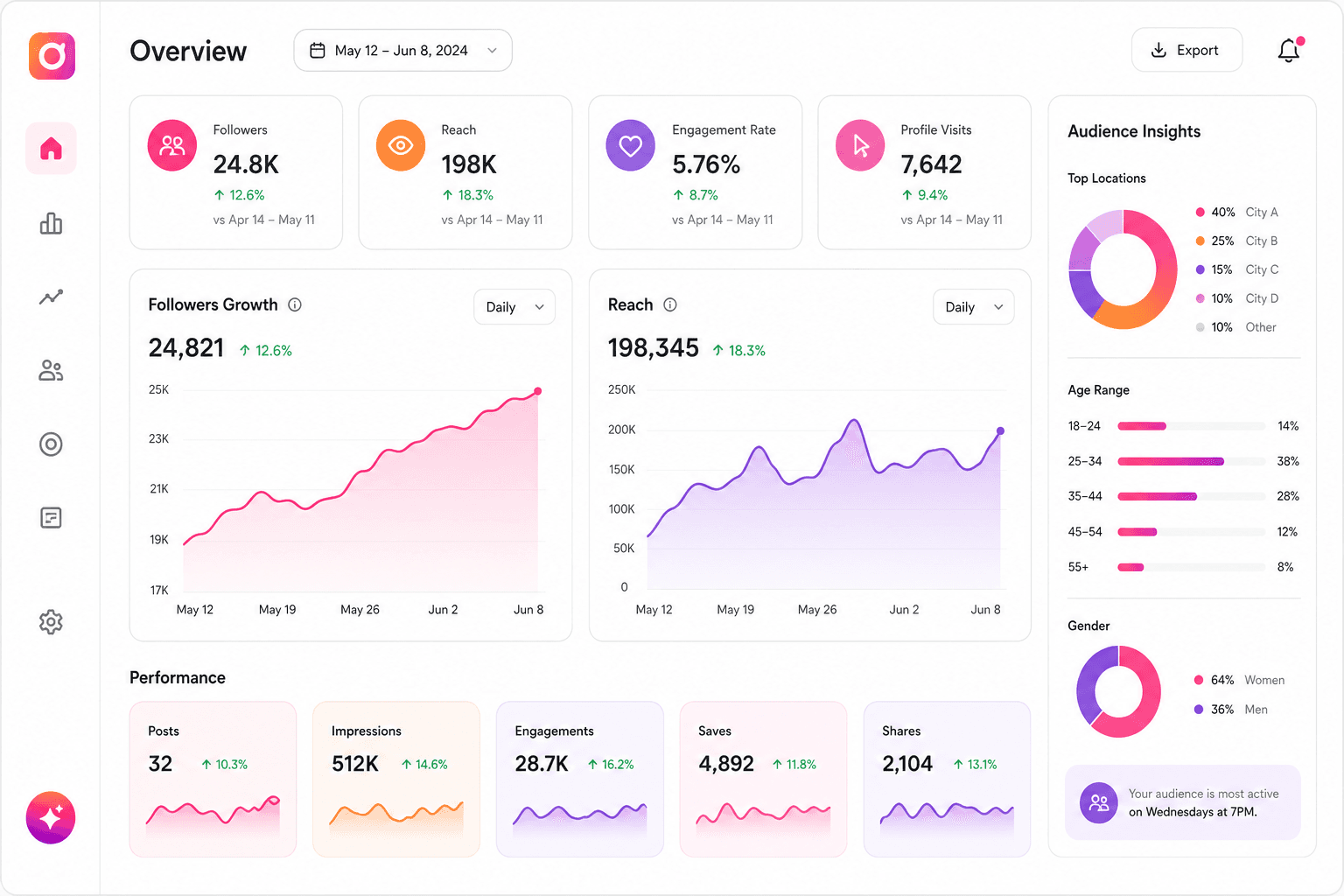Open the bar chart analytics sidebar icon
1344x896 pixels.
[51, 224]
